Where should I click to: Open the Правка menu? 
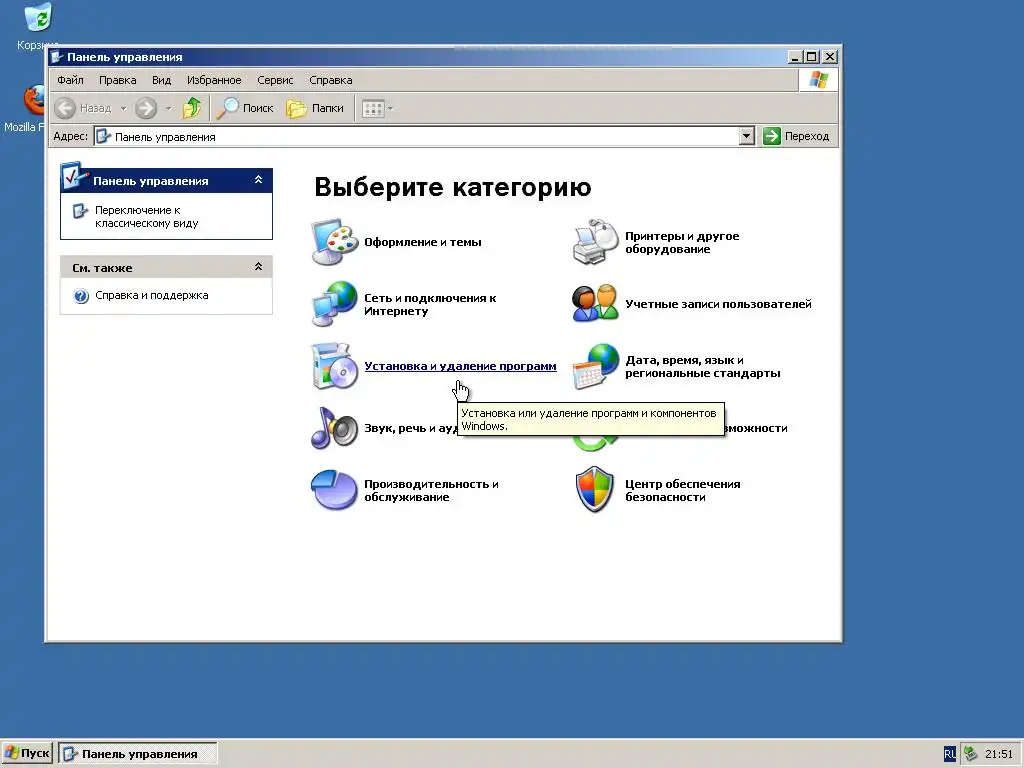(118, 80)
